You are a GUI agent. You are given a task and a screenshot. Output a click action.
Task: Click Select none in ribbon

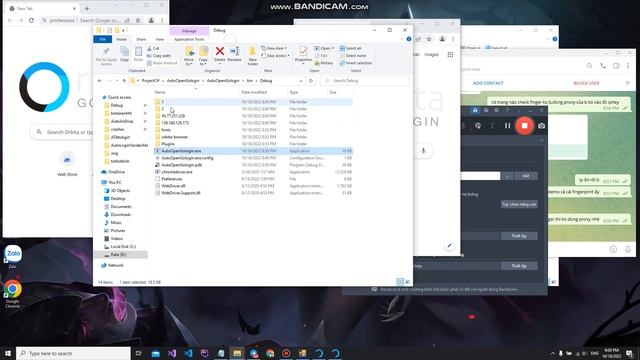click(x=353, y=56)
